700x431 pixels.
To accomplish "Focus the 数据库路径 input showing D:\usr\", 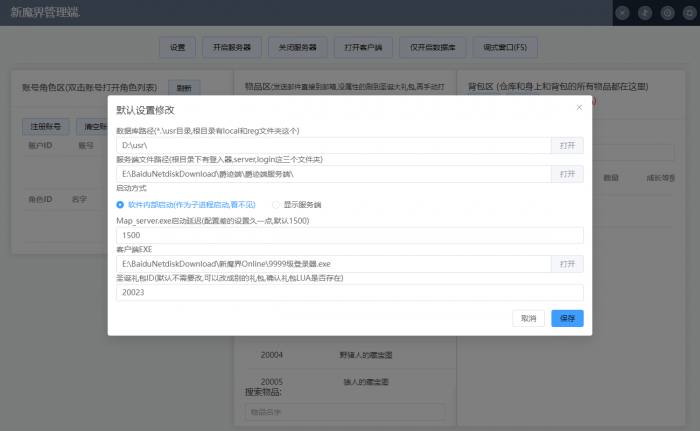I will tap(333, 146).
